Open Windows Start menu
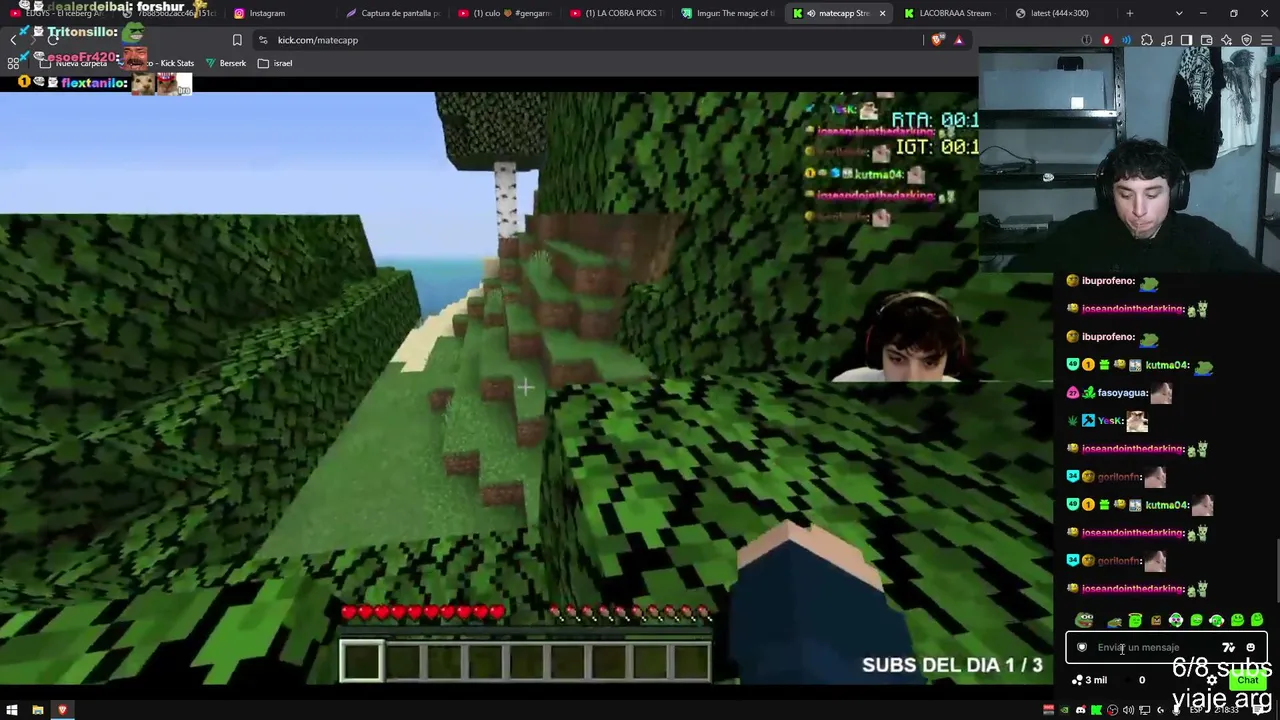 (x=12, y=710)
